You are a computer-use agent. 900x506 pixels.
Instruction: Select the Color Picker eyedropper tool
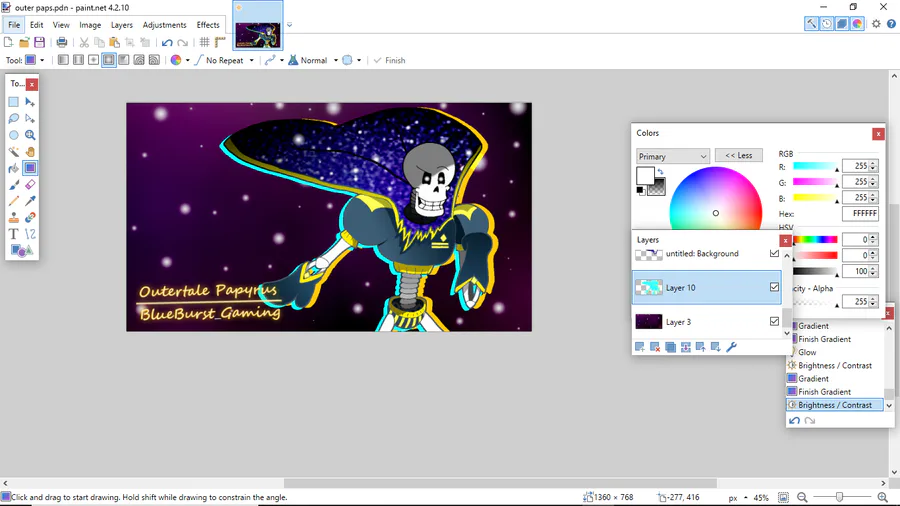[x=30, y=201]
